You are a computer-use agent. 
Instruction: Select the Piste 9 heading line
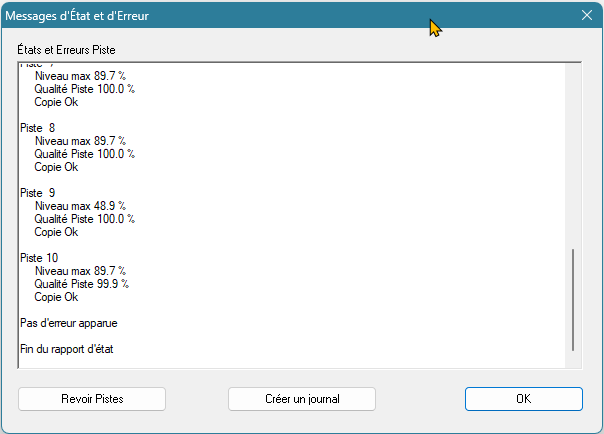38,193
